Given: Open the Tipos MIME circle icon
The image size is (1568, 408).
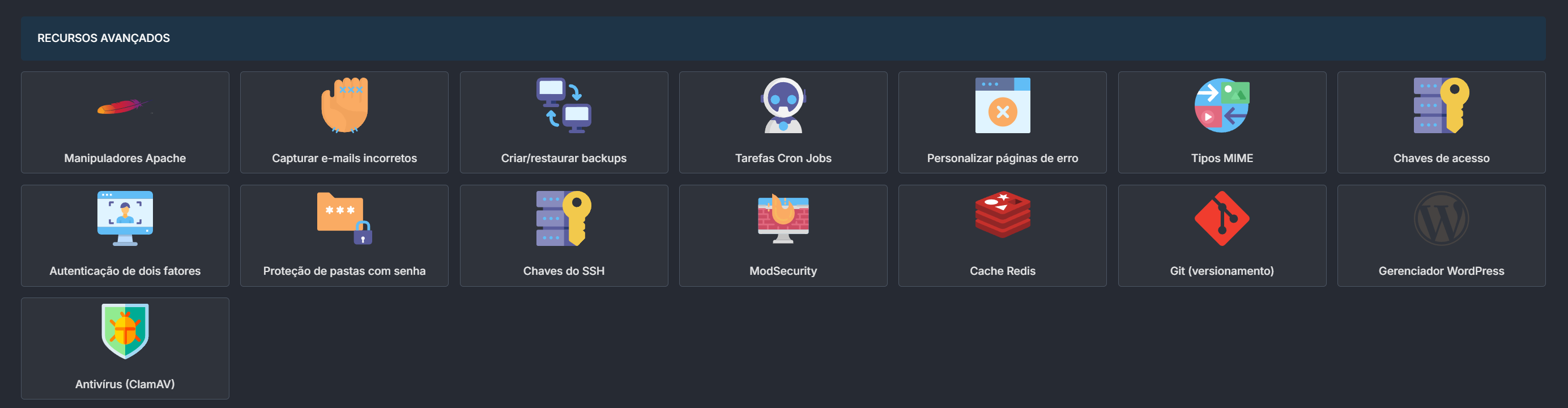Looking at the screenshot, I should 1222,105.
